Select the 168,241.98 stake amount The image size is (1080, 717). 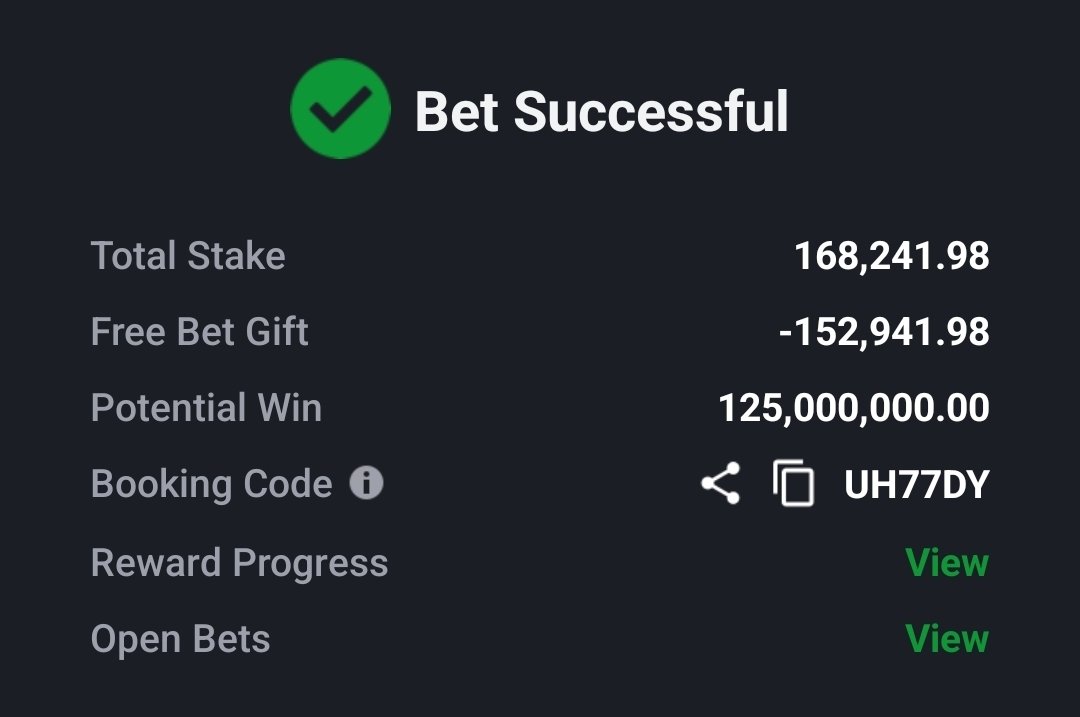892,256
